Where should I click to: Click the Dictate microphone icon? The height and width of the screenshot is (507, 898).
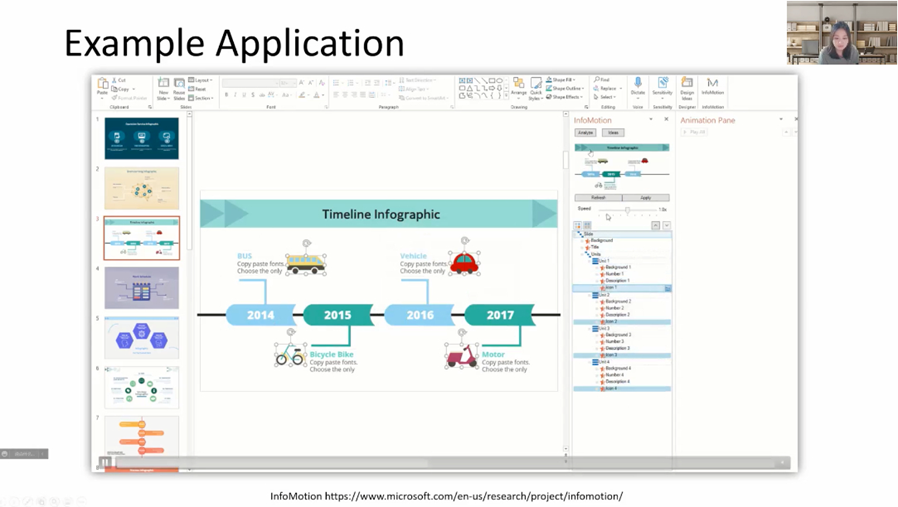click(638, 86)
